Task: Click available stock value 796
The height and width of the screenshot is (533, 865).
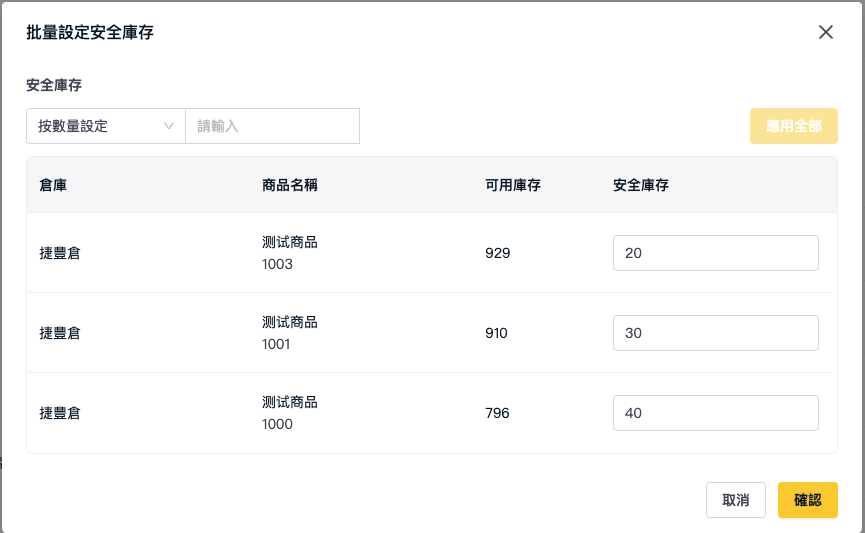Action: point(497,413)
